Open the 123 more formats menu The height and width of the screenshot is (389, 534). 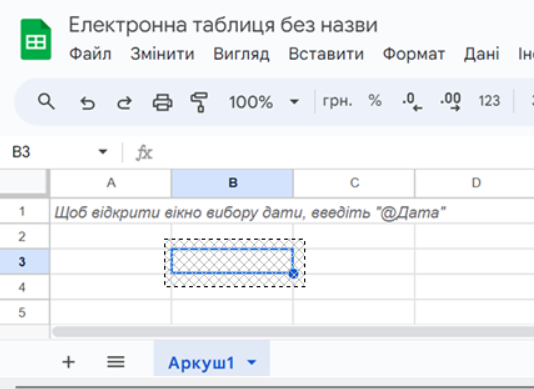pos(489,101)
